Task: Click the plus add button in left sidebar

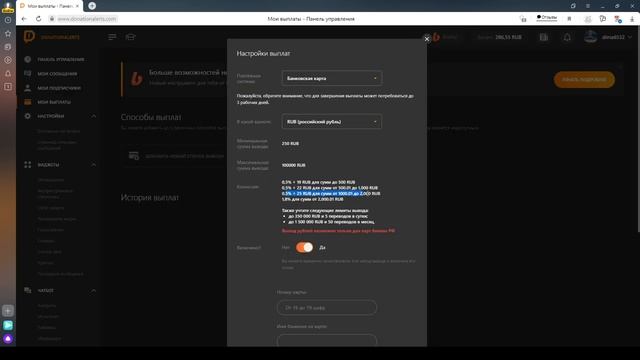Action: [8, 311]
